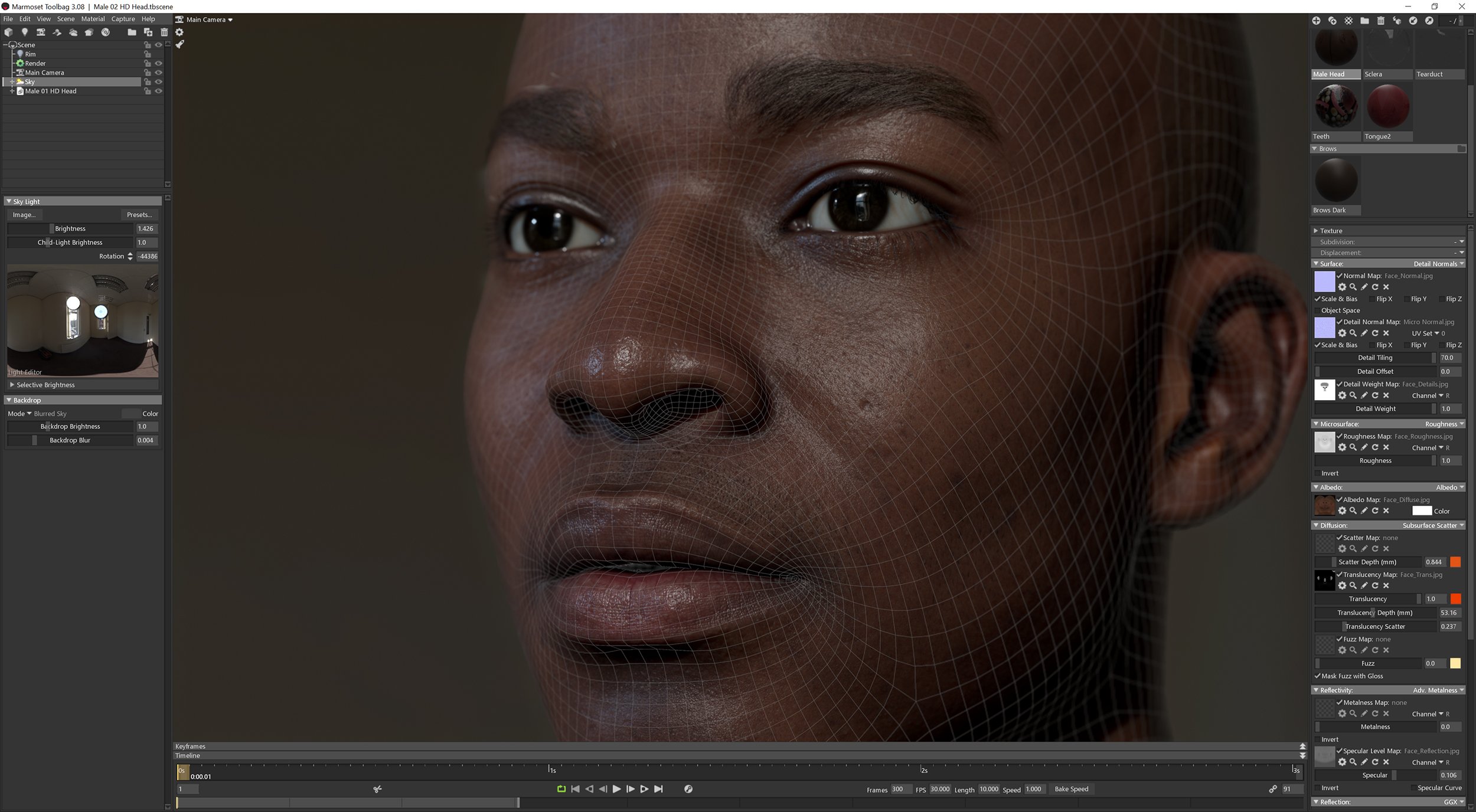Open the Material menu
The height and width of the screenshot is (812, 1476).
click(93, 19)
